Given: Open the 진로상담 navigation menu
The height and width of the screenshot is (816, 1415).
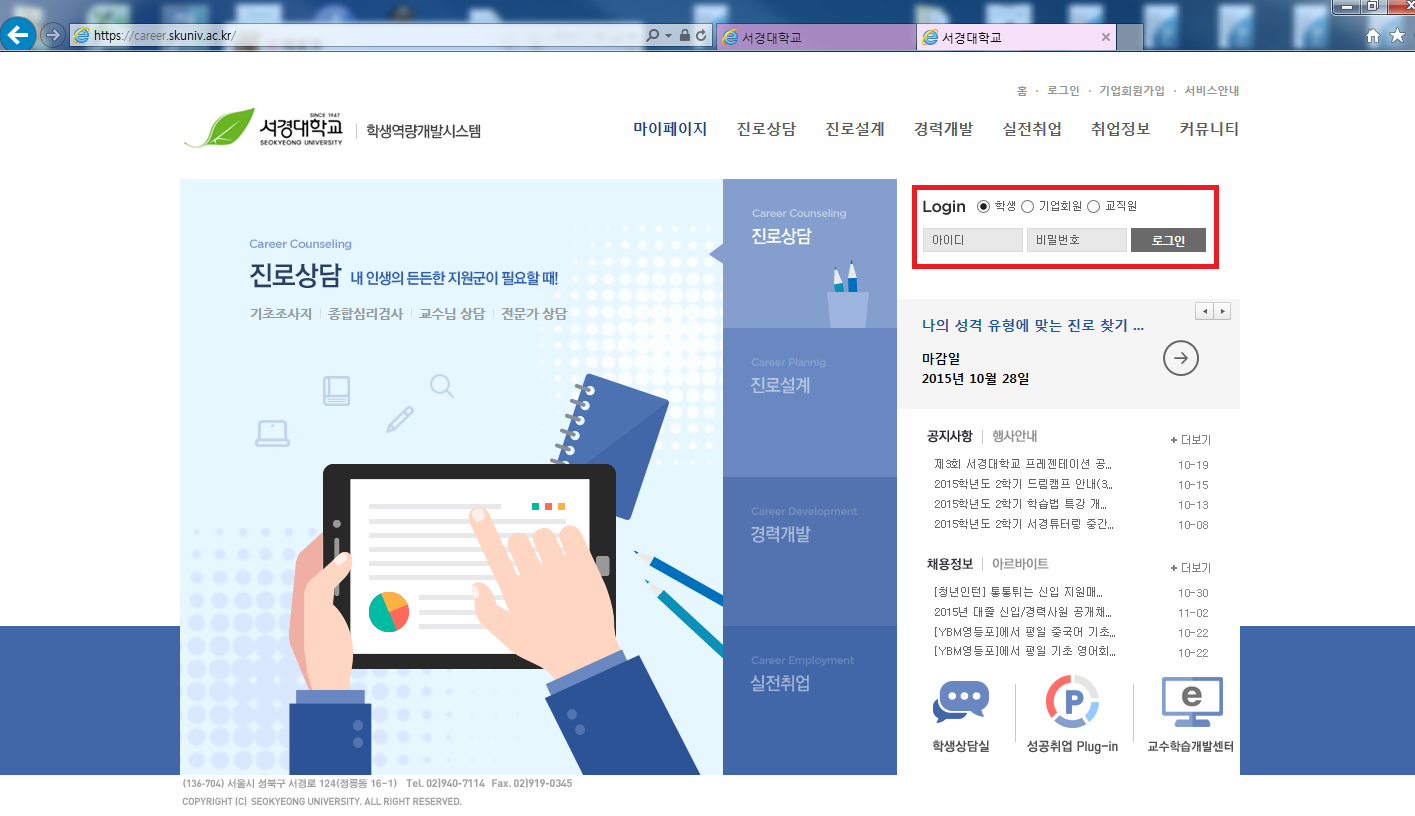Looking at the screenshot, I should (765, 129).
